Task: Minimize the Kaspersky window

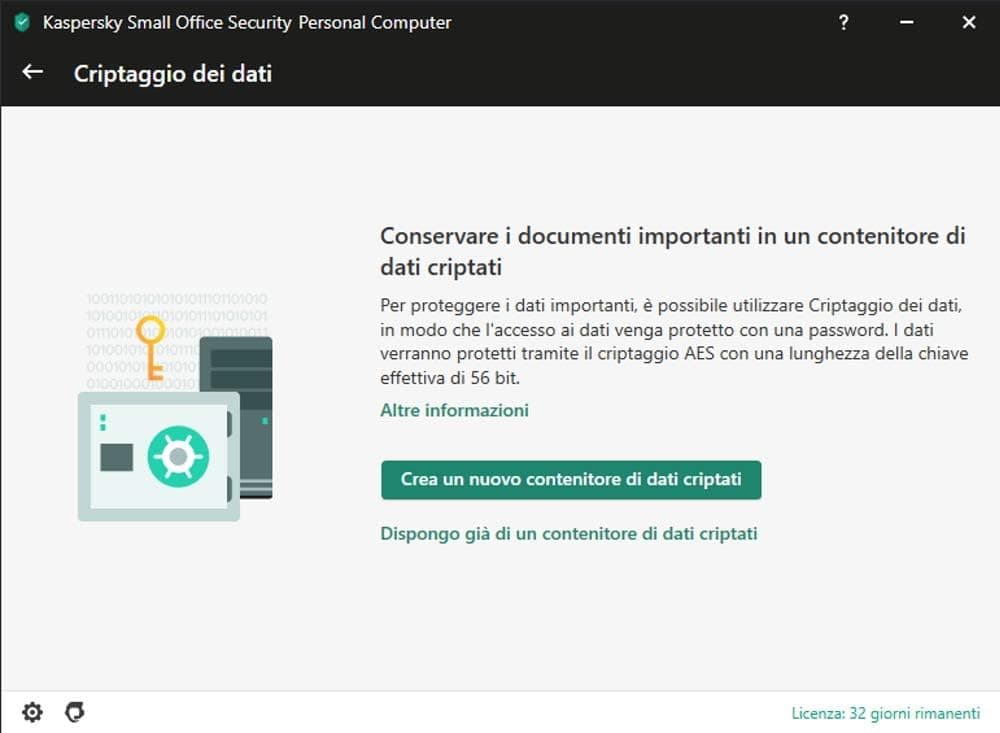Action: tap(906, 22)
